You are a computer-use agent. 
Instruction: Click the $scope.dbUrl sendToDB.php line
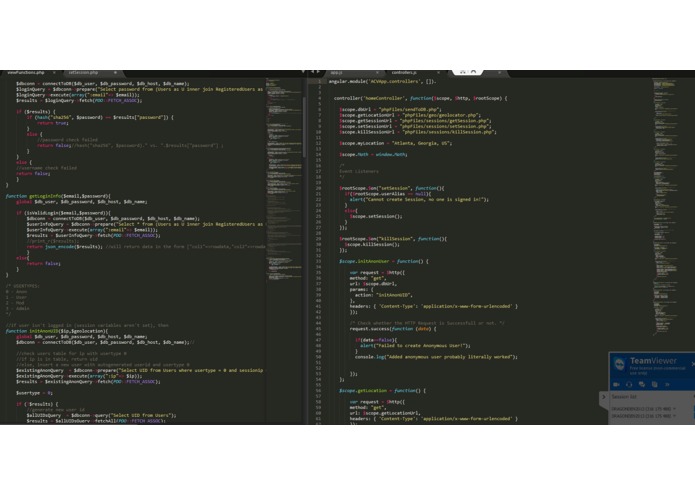pyautogui.click(x=390, y=109)
